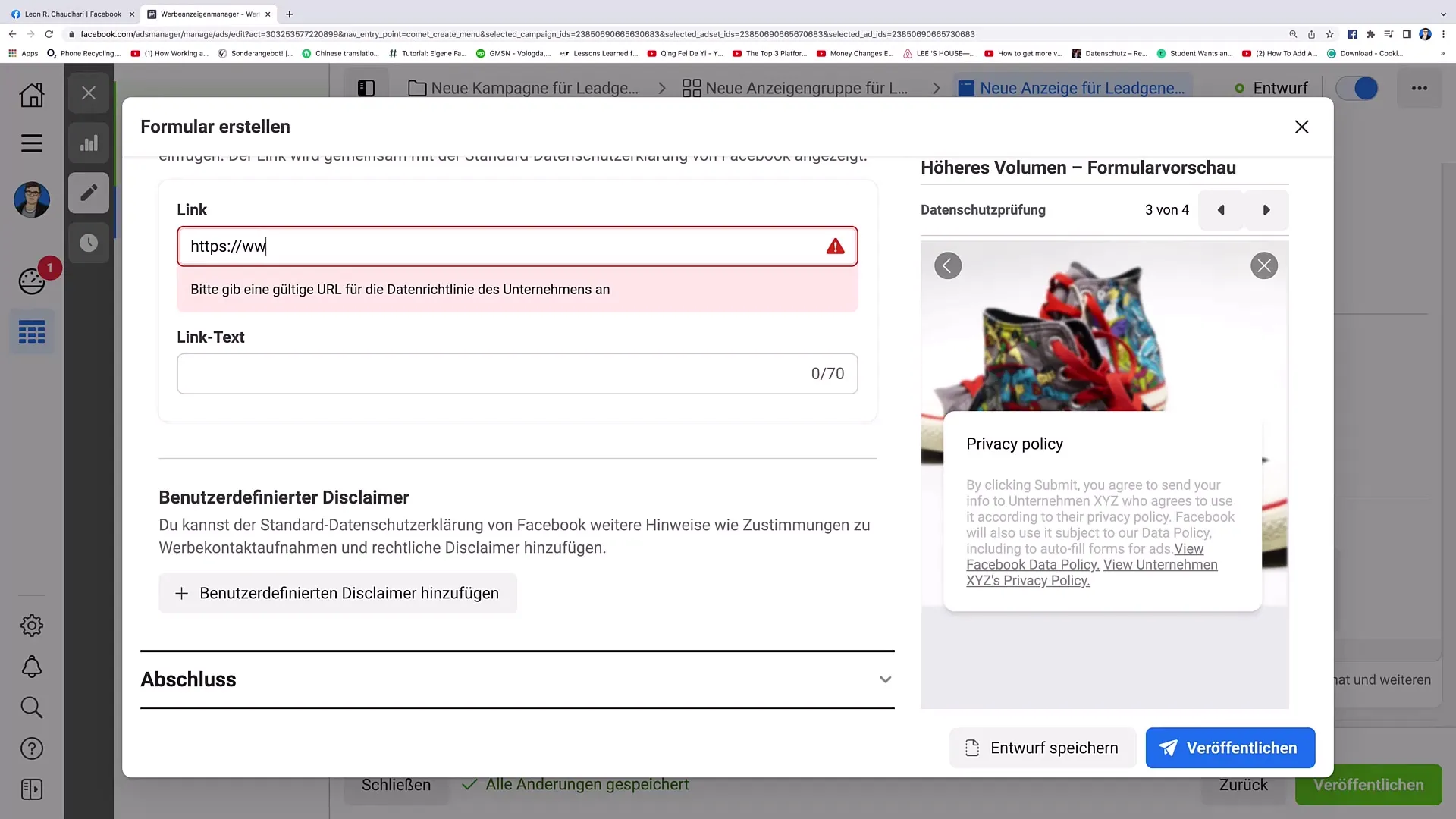Open help question mark icon
Image resolution: width=1456 pixels, height=819 pixels.
pos(32,748)
